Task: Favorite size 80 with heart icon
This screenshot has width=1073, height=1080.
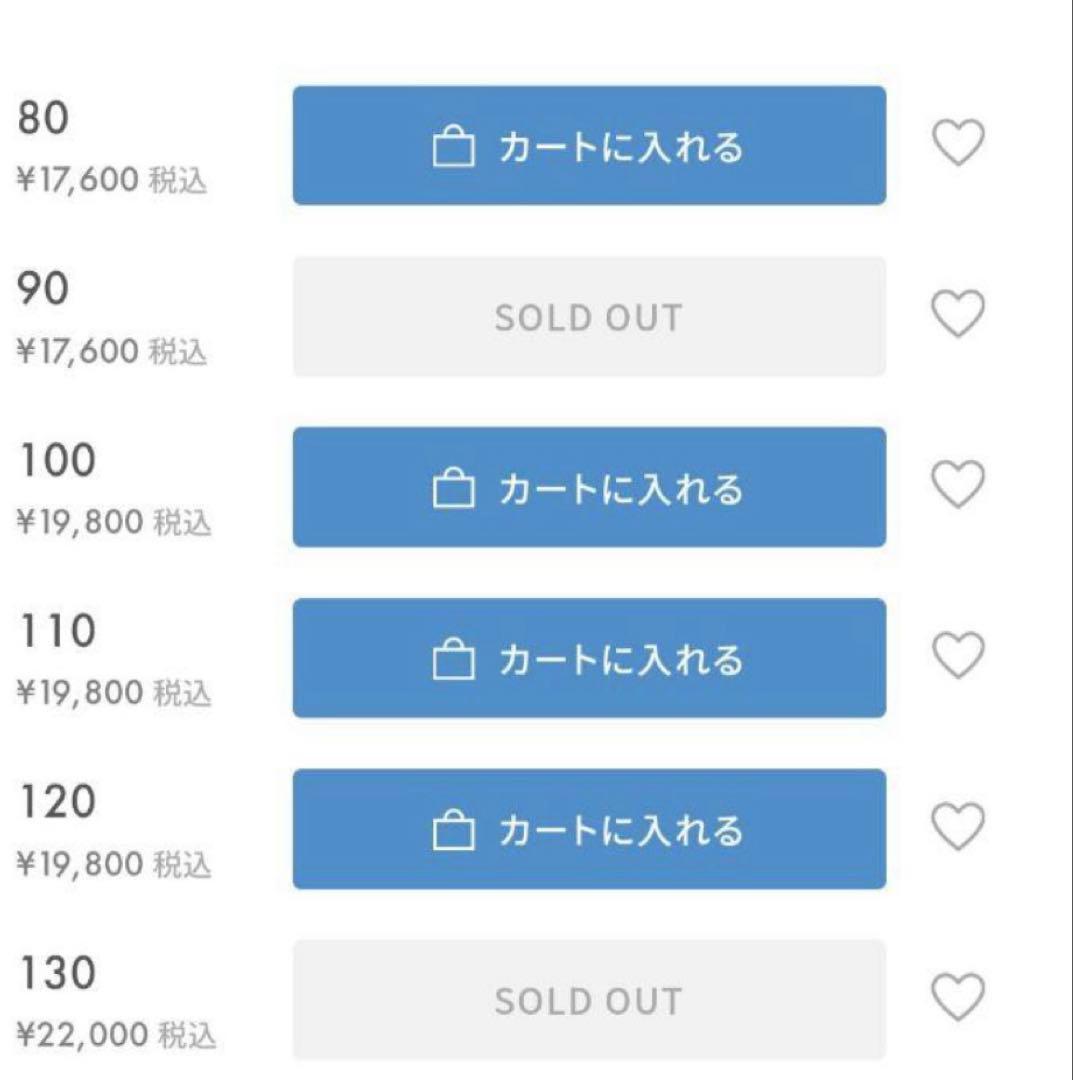Action: click(x=958, y=143)
